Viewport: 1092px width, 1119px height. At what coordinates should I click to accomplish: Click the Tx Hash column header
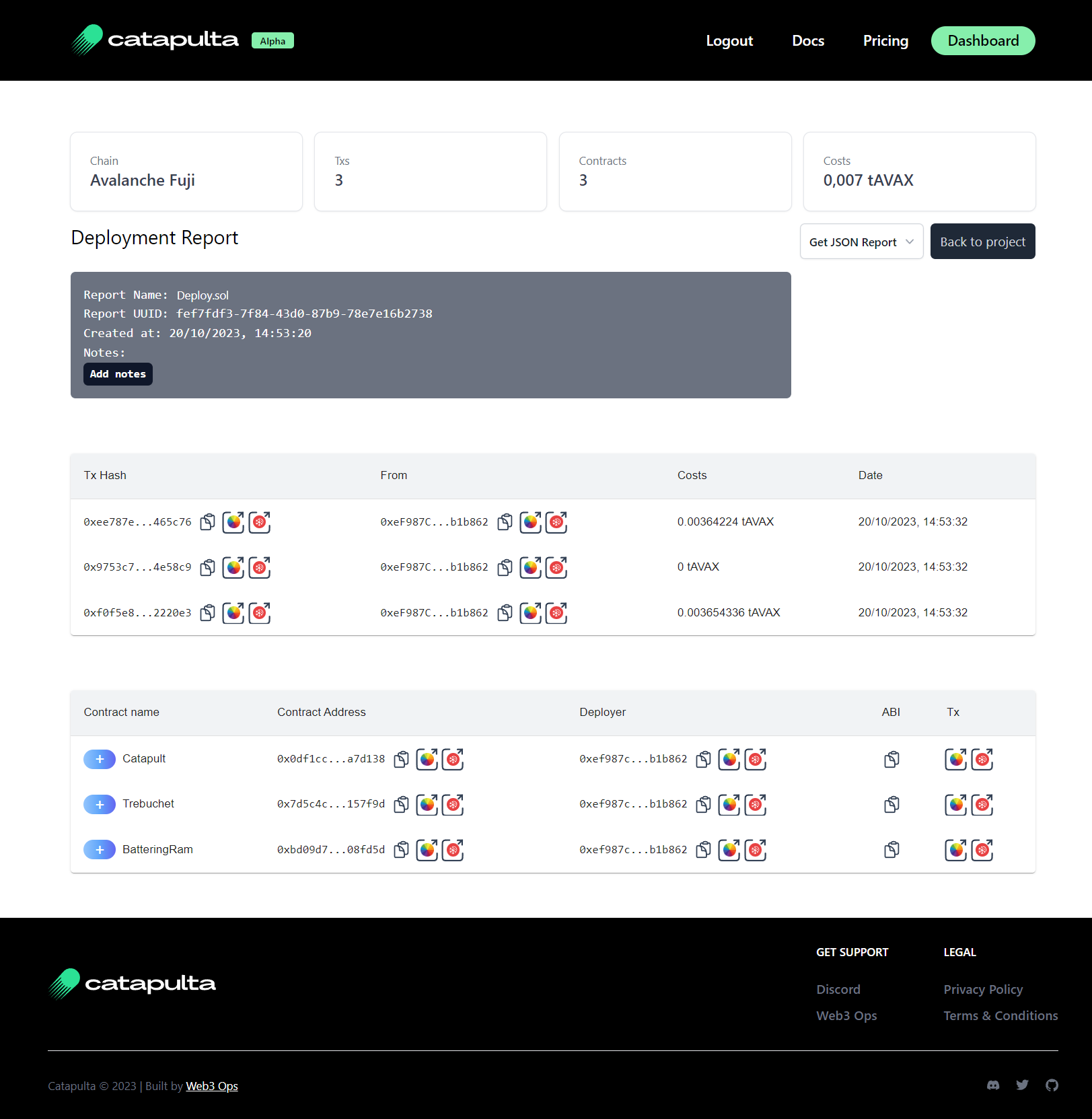click(105, 475)
